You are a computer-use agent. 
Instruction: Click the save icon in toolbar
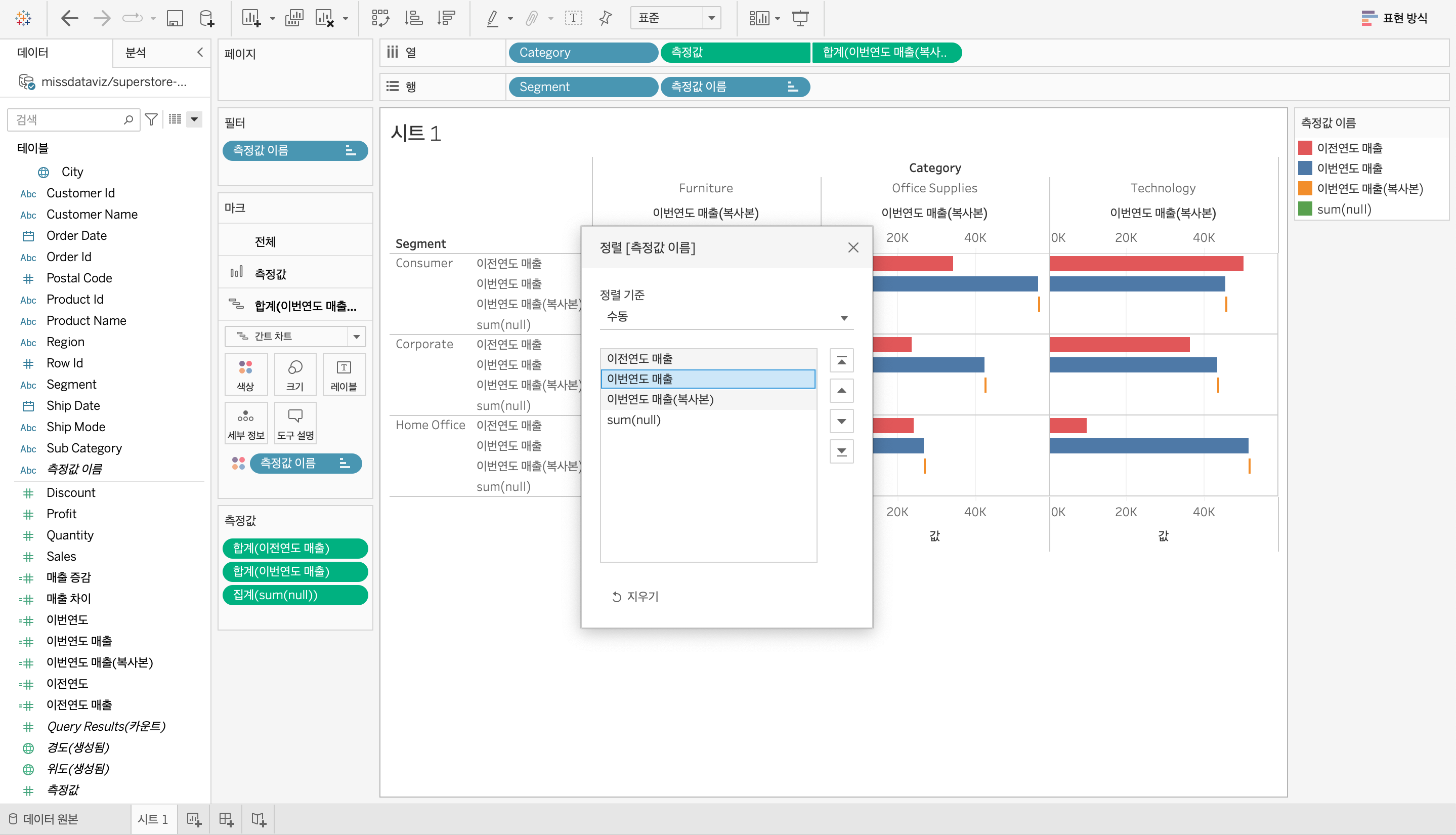pyautogui.click(x=175, y=18)
